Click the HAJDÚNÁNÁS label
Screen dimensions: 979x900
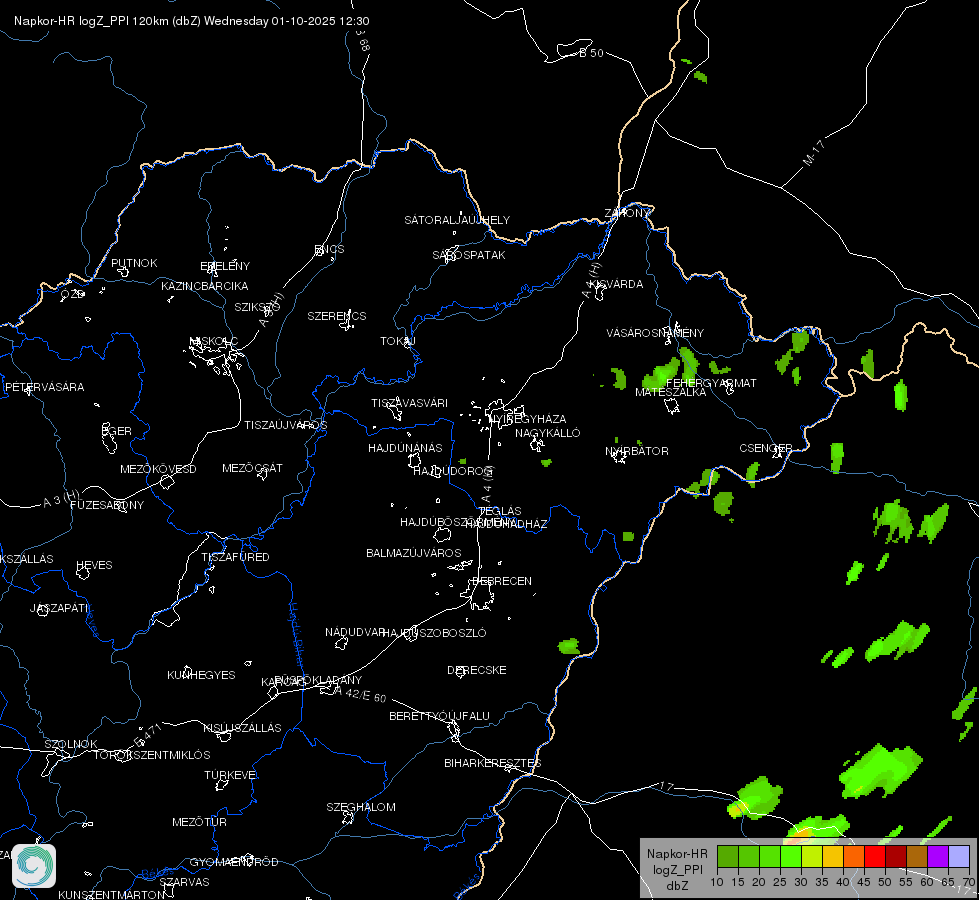coord(405,448)
